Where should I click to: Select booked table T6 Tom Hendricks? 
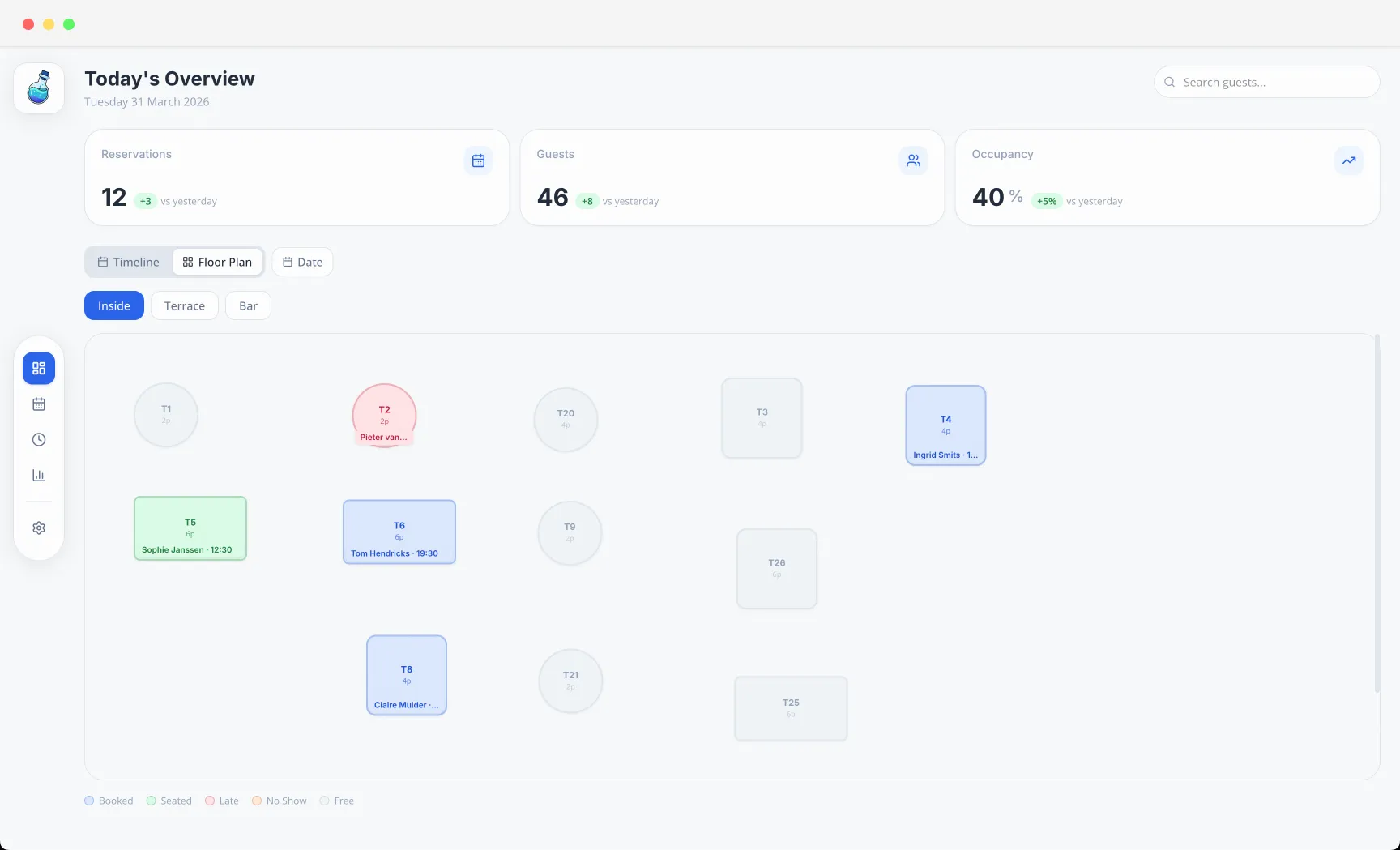pyautogui.click(x=399, y=532)
